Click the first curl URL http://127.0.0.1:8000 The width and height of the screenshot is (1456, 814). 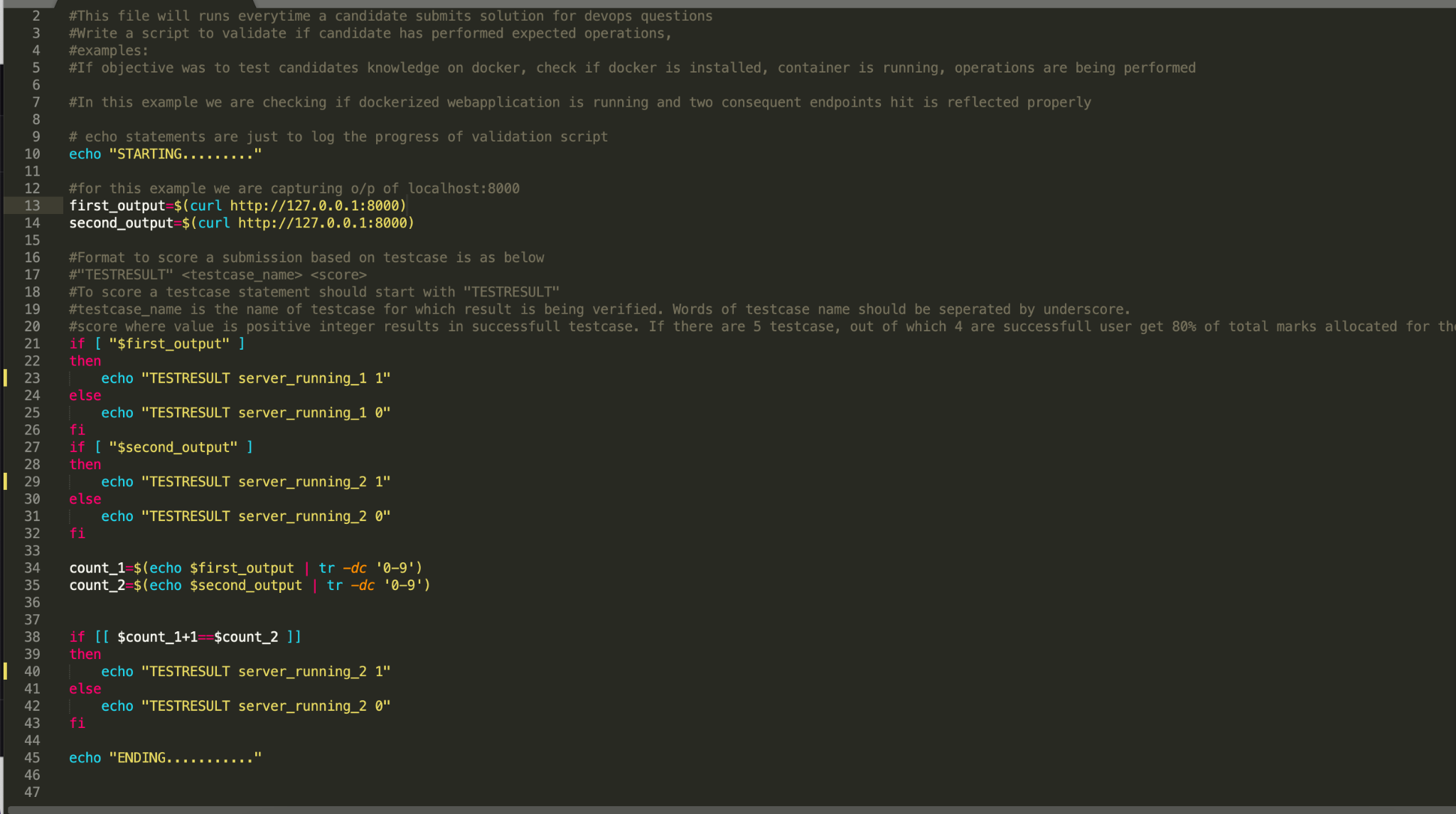(x=314, y=205)
